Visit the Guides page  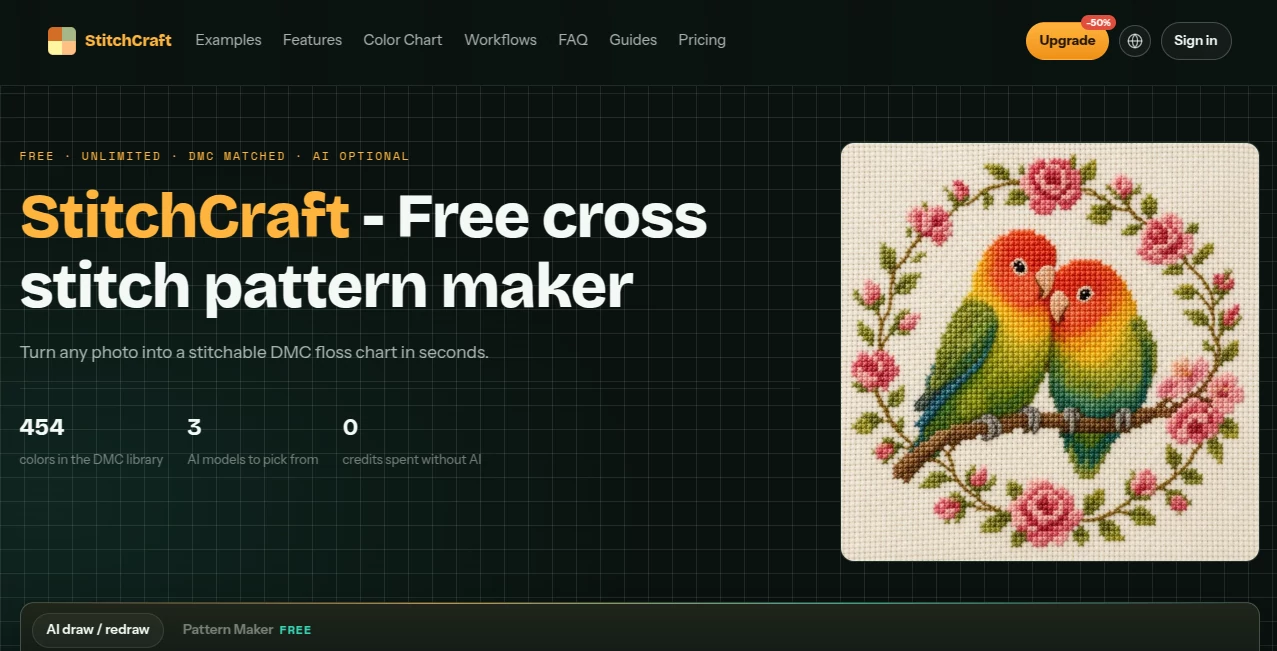coord(633,40)
